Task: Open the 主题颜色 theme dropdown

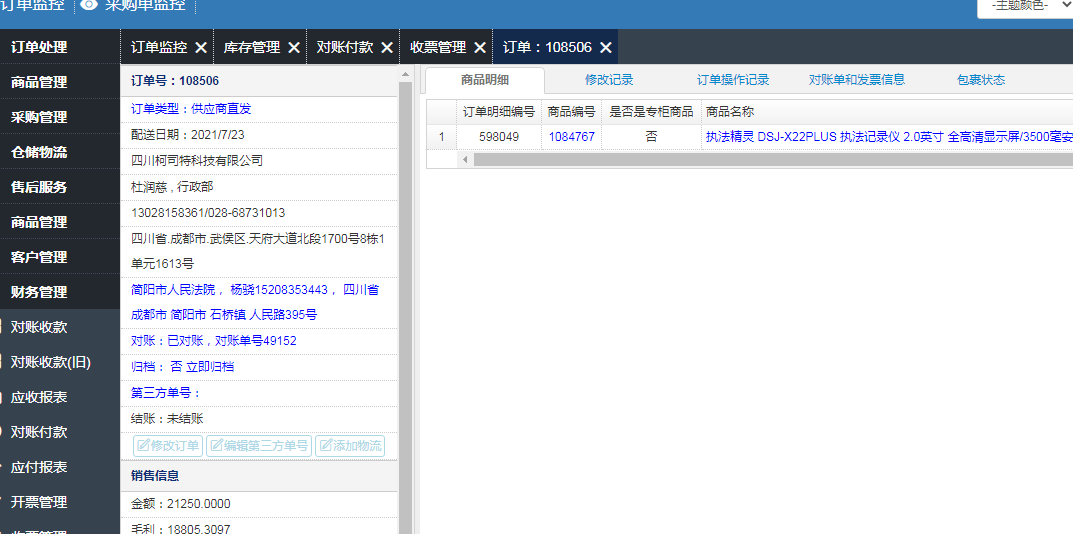Action: [x=1024, y=5]
